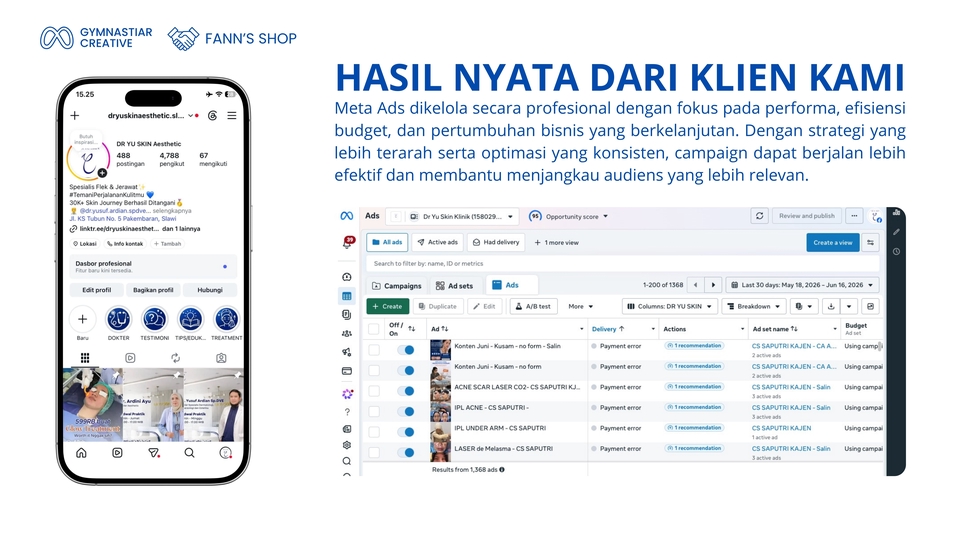
Task: Go to next page of ads
Action: (x=713, y=285)
